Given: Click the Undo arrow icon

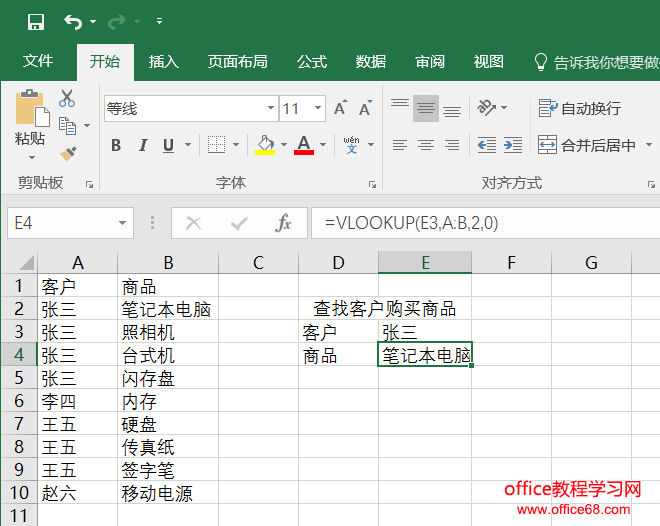Looking at the screenshot, I should point(73,22).
